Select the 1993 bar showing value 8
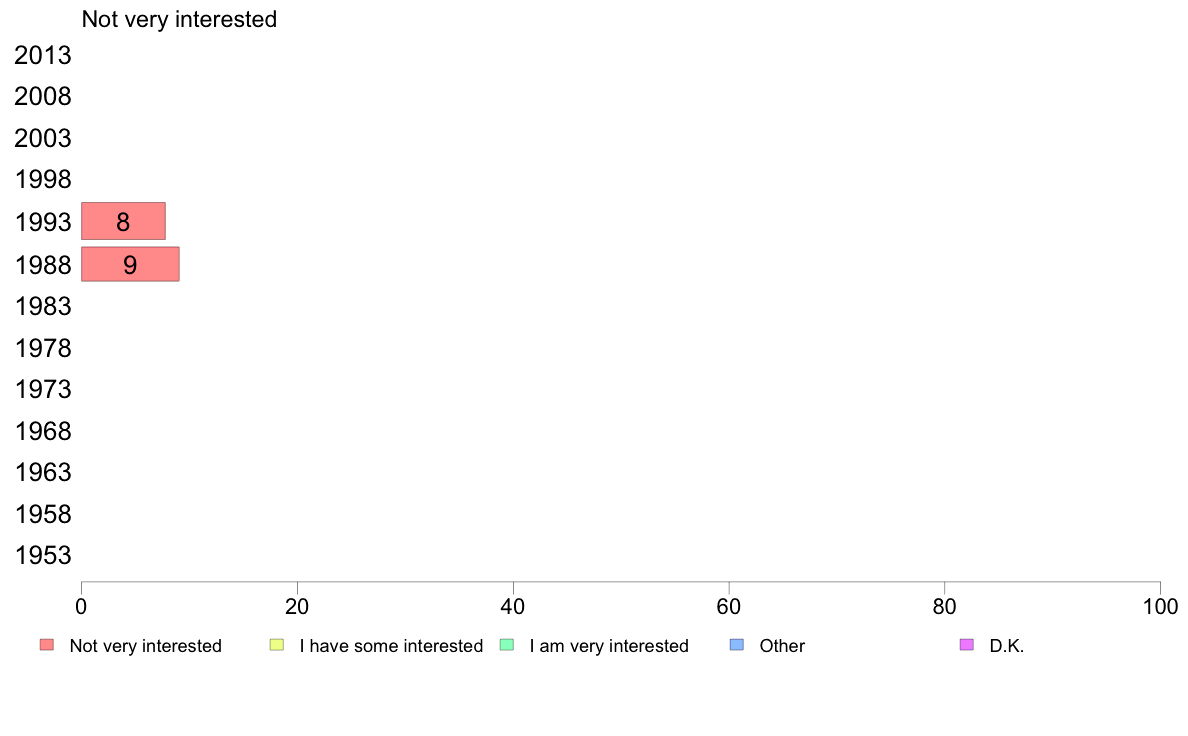Viewport: 1188px width, 736px height. pos(123,221)
